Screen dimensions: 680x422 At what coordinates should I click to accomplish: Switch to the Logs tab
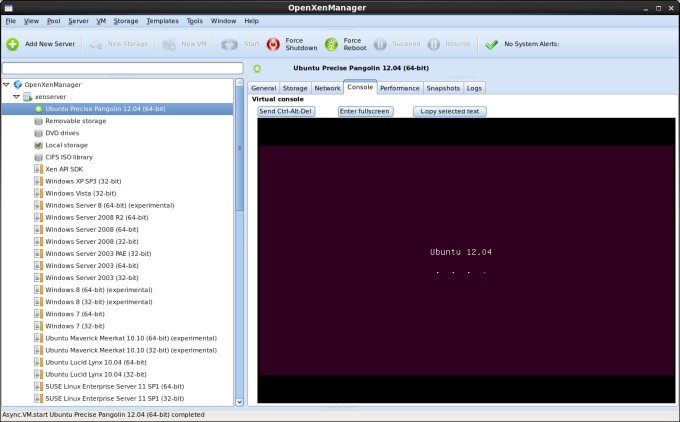pos(474,88)
